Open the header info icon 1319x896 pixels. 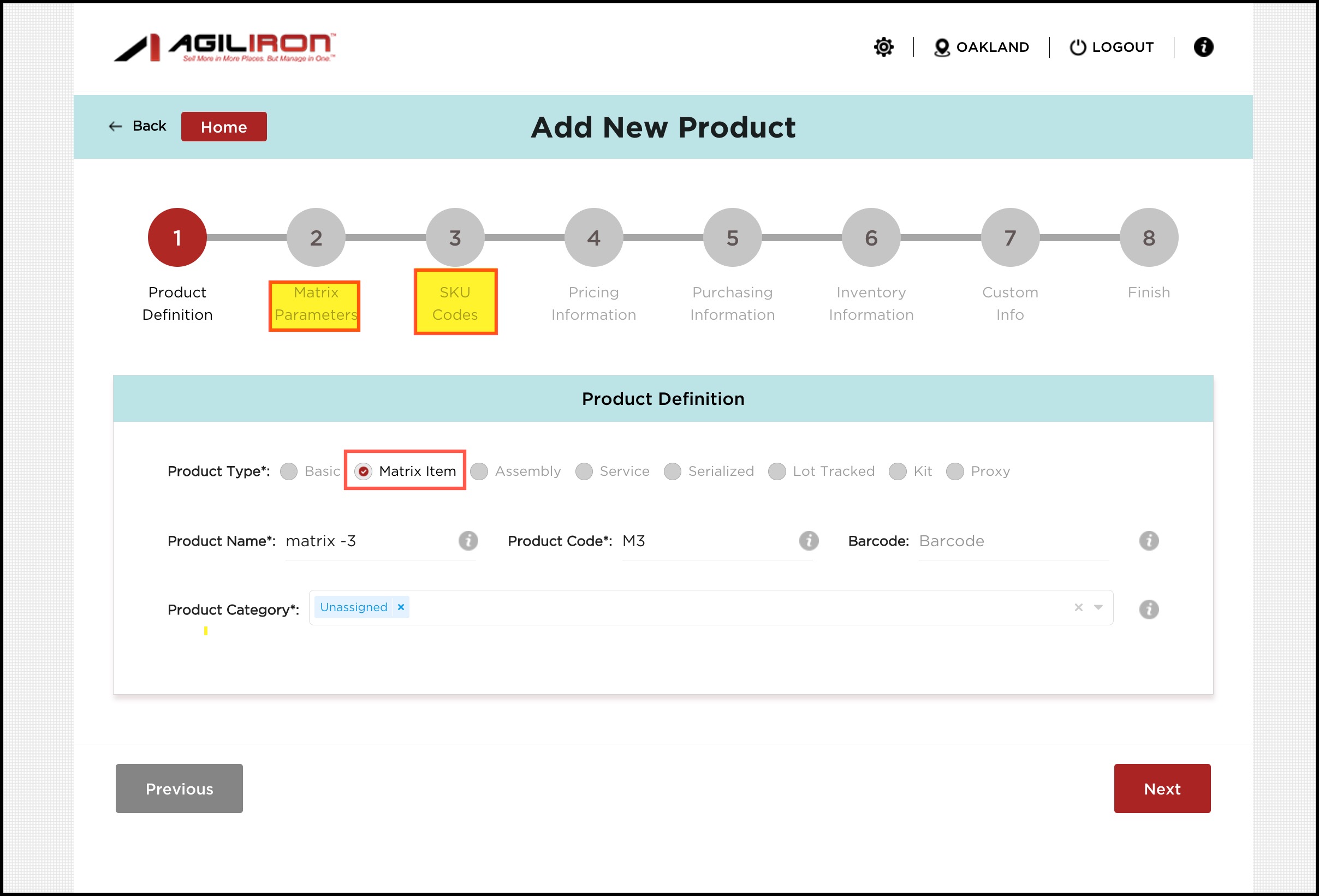[x=1203, y=46]
